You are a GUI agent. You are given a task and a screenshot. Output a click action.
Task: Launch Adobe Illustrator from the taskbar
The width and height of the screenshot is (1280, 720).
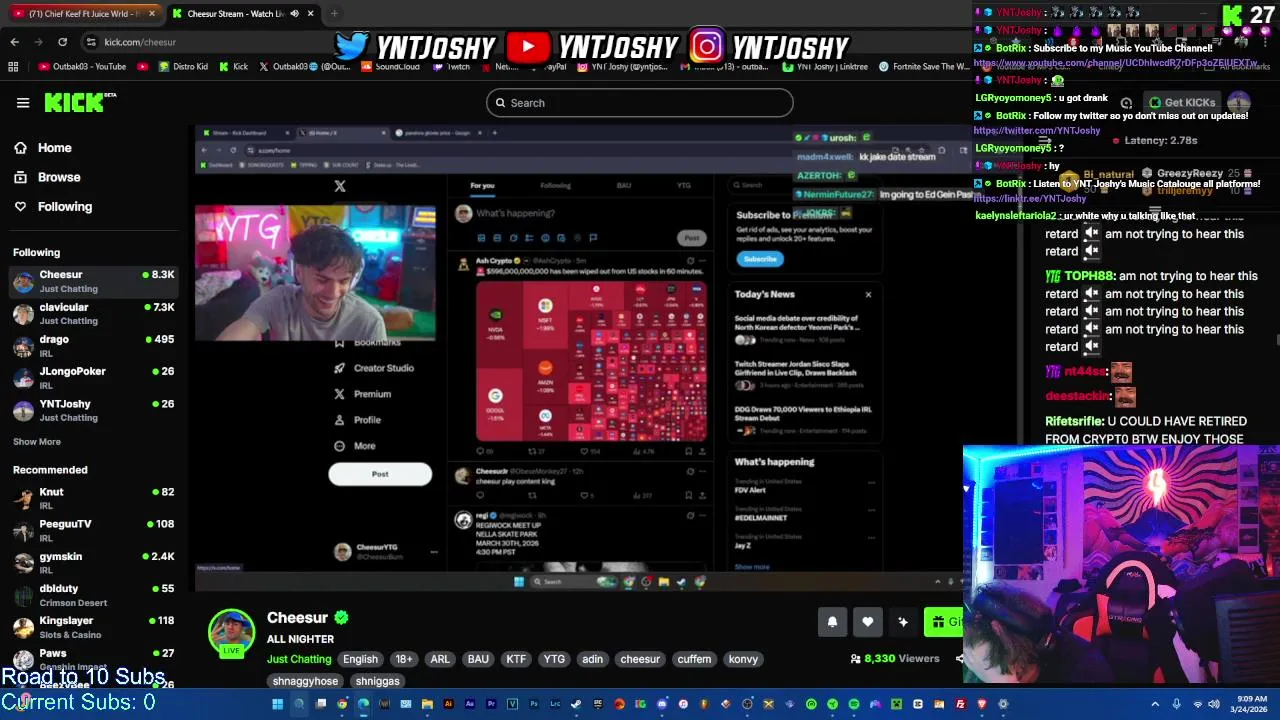pyautogui.click(x=448, y=704)
